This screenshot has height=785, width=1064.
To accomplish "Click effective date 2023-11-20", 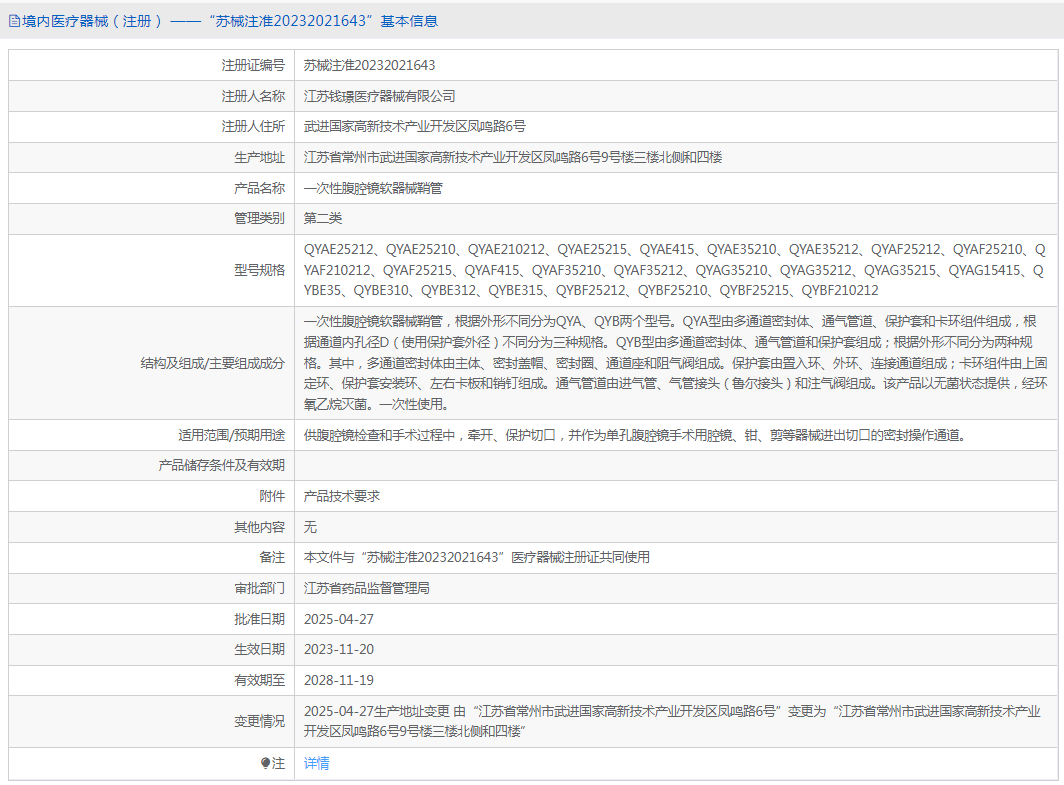I will click(339, 649).
